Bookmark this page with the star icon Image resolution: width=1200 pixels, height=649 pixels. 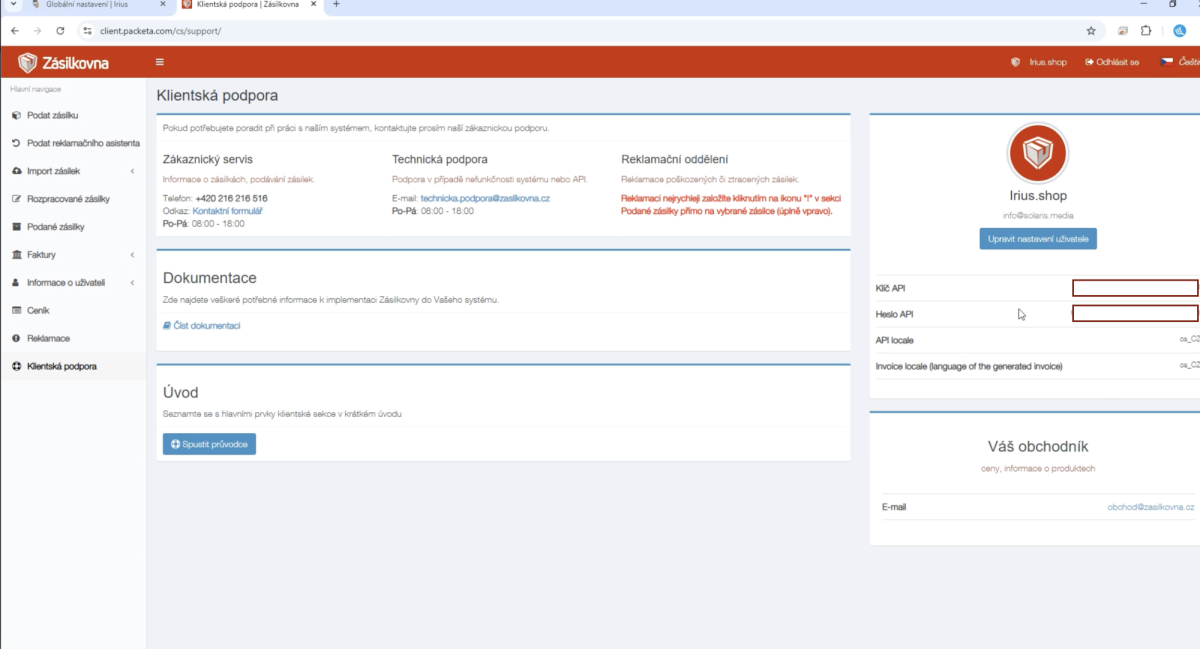pyautogui.click(x=1091, y=31)
